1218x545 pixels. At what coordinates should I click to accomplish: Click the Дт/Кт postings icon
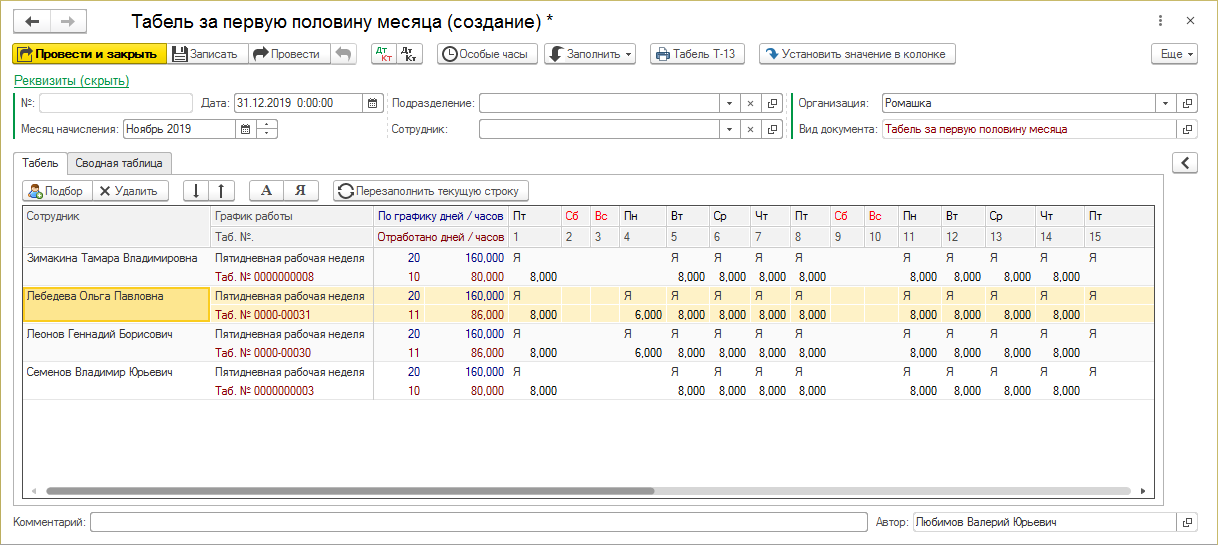384,54
